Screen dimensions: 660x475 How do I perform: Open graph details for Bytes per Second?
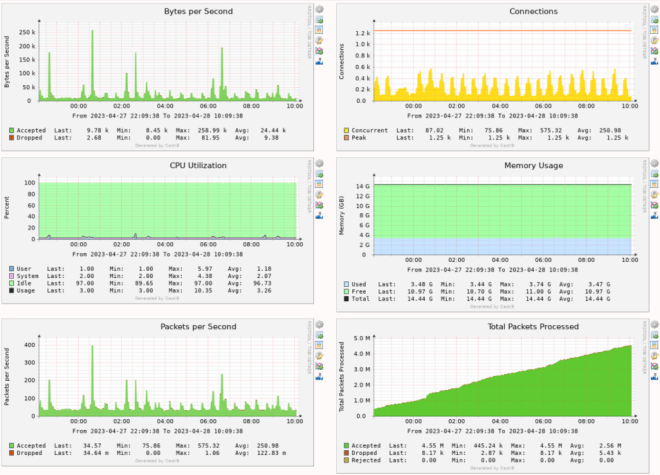coord(320,9)
